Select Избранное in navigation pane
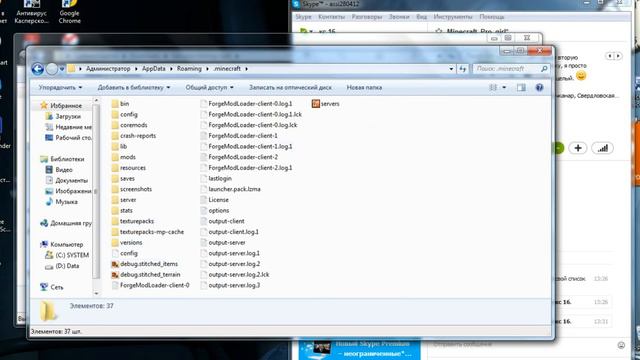The height and width of the screenshot is (360, 640). 61,106
